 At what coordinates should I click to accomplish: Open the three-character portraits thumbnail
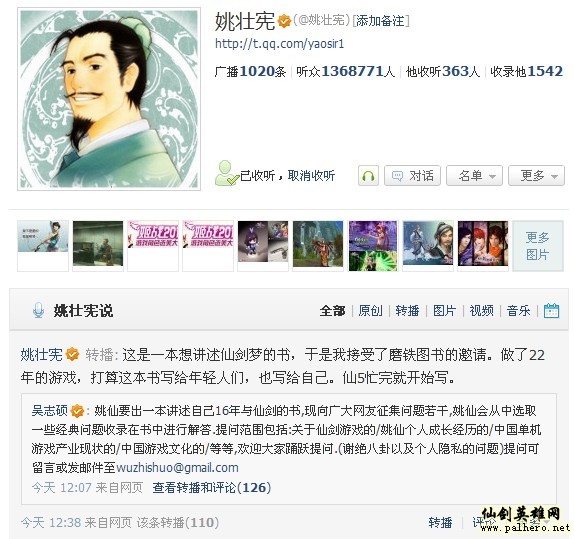tap(483, 244)
